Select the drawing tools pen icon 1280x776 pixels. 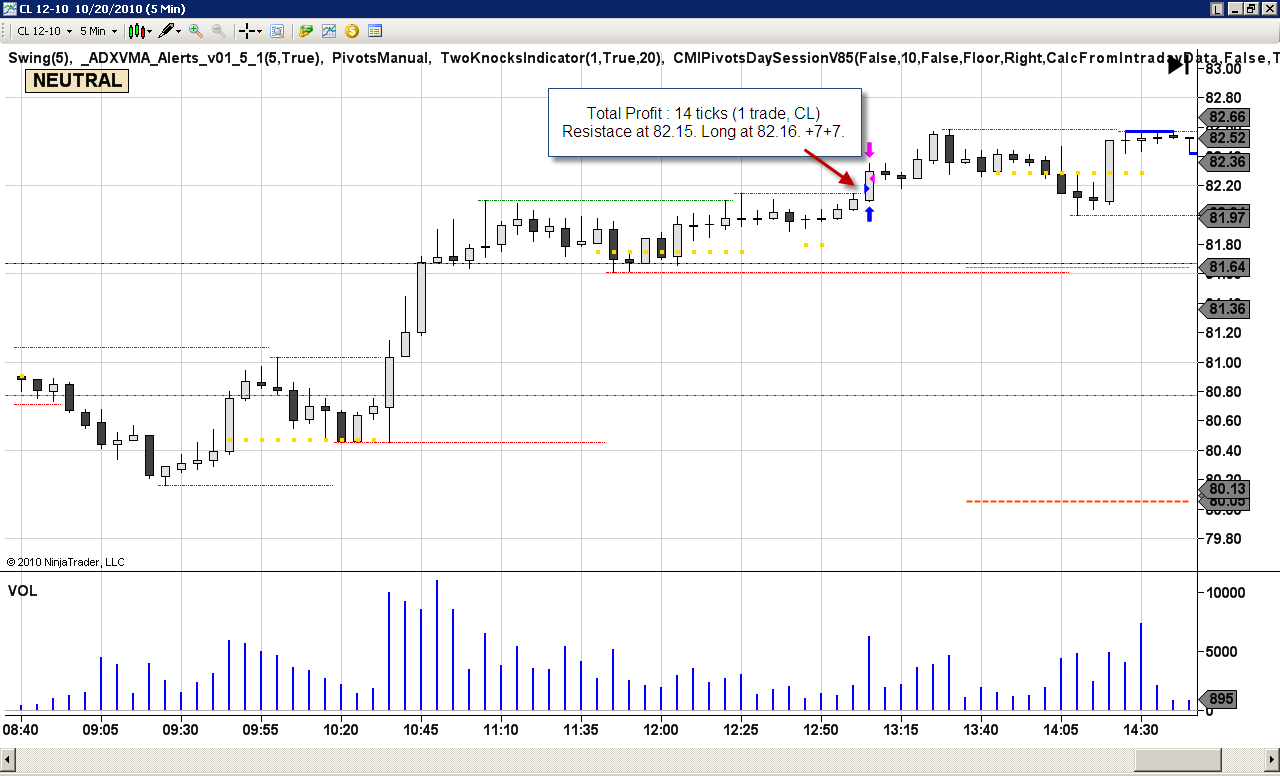tap(166, 31)
